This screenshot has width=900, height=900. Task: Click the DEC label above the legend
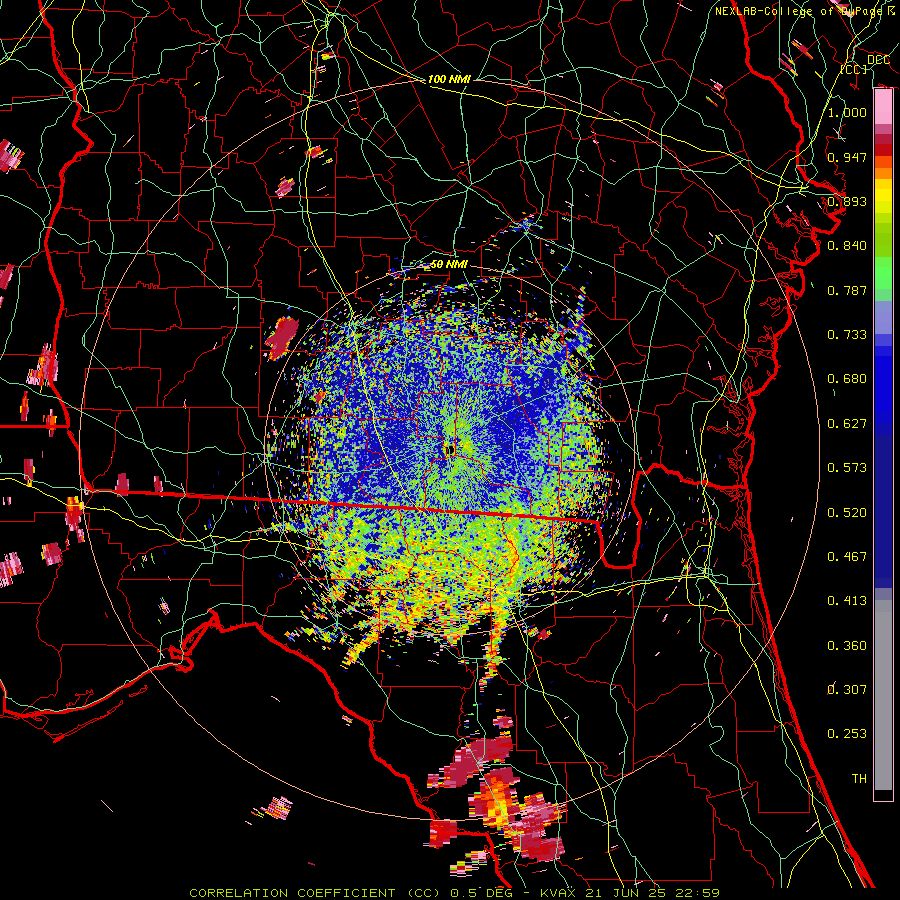coord(878,60)
